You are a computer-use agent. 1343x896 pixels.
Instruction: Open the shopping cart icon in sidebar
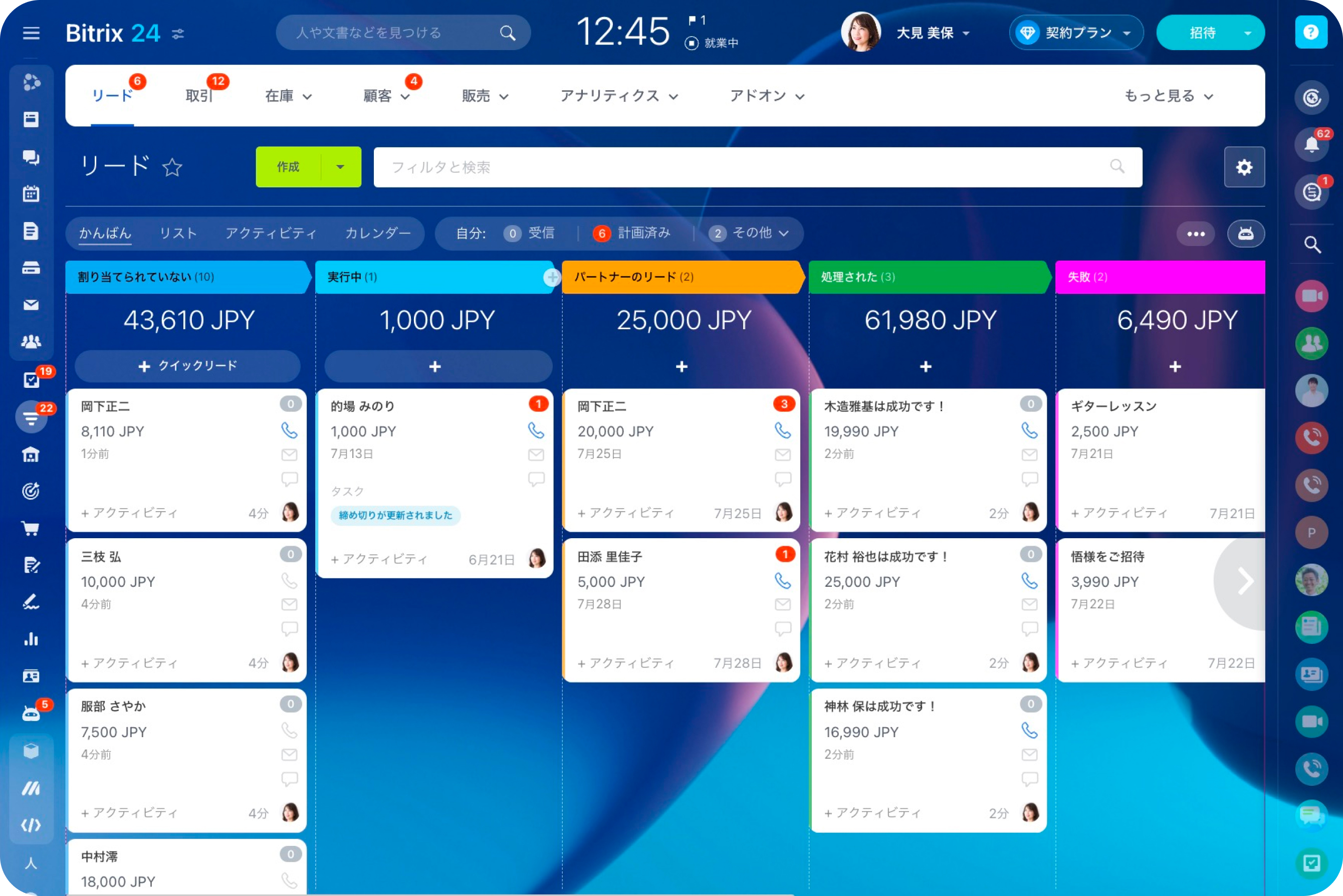click(31, 528)
